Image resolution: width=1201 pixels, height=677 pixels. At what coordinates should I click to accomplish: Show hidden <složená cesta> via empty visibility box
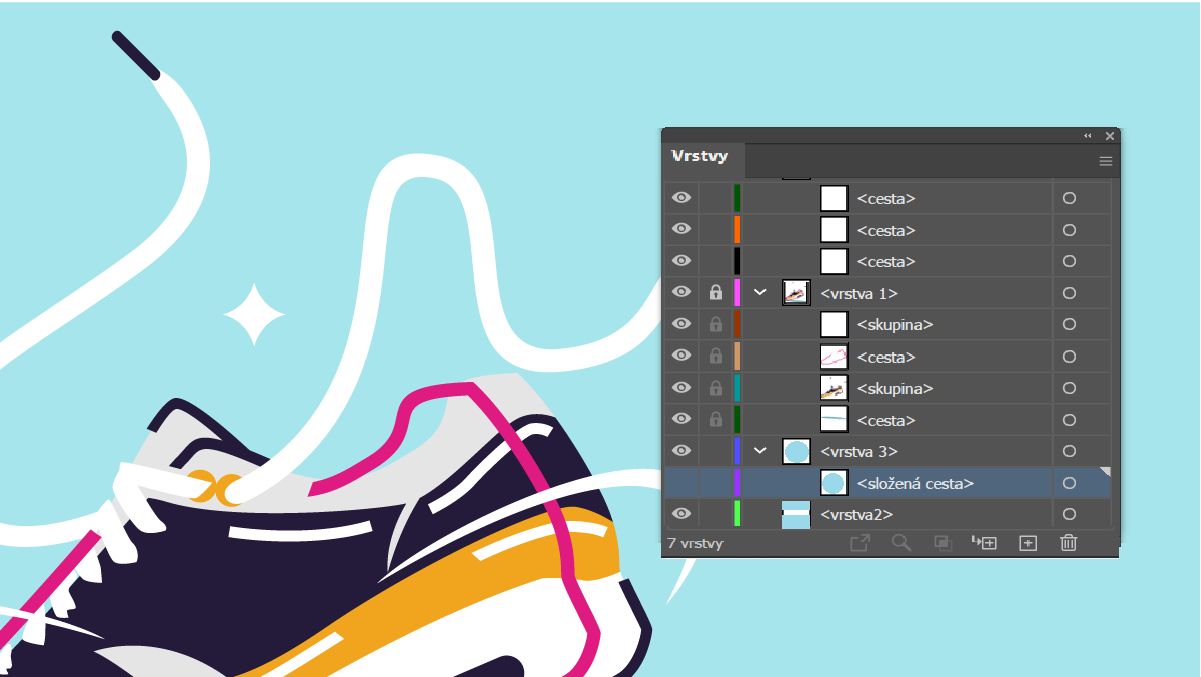coord(681,483)
